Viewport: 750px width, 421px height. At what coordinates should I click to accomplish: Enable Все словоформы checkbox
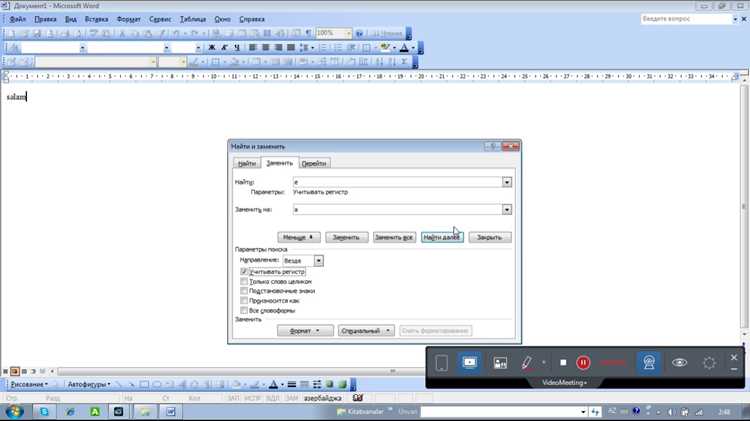pyautogui.click(x=244, y=310)
